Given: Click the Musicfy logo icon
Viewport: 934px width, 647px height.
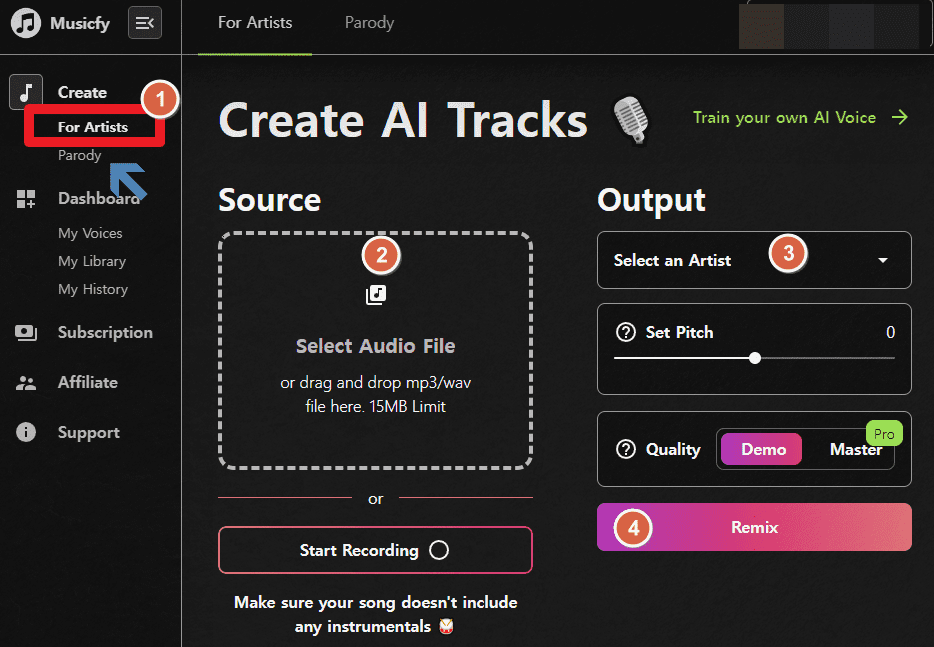Looking at the screenshot, I should (x=26, y=23).
